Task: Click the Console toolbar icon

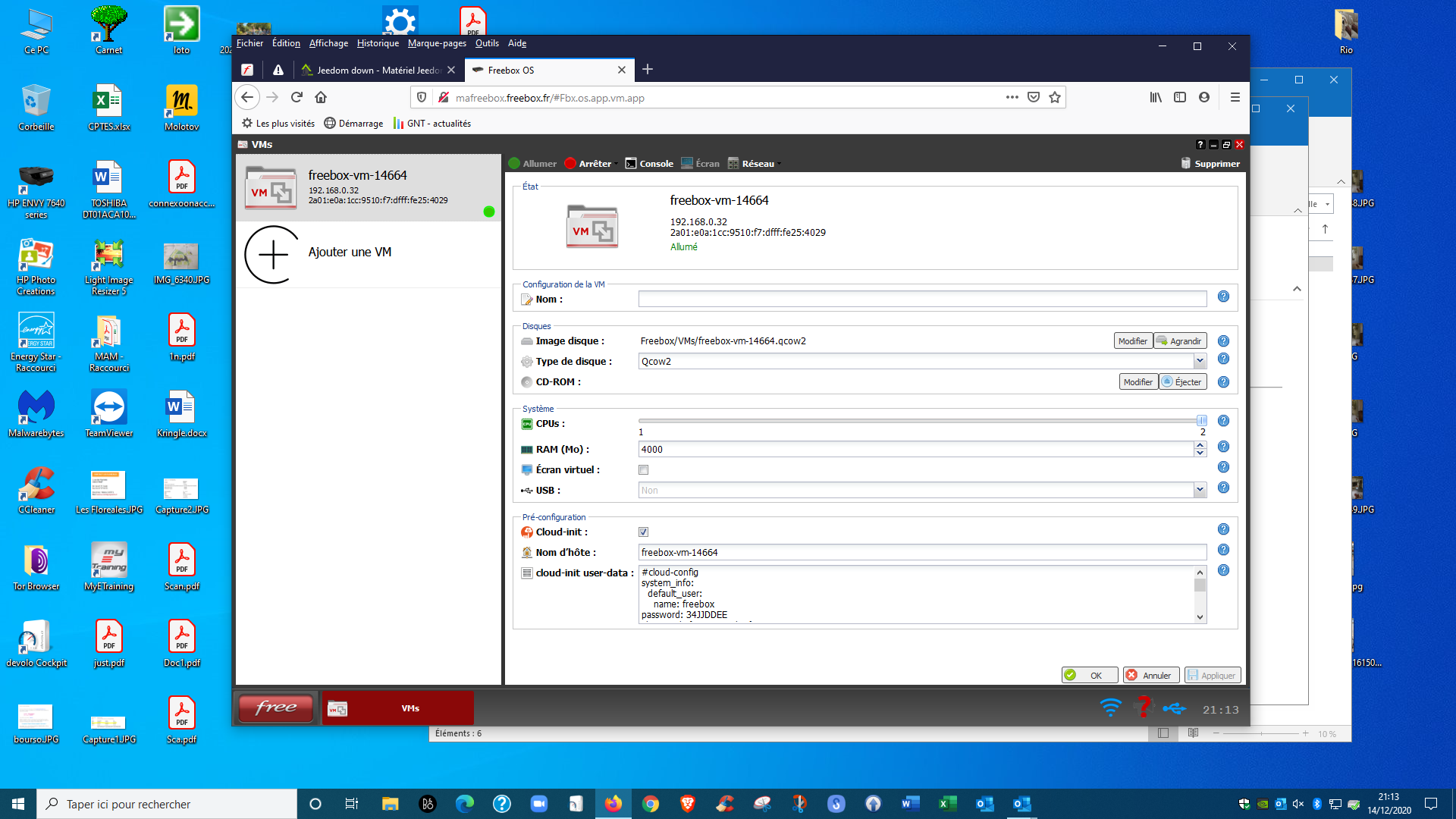Action: pos(631,163)
